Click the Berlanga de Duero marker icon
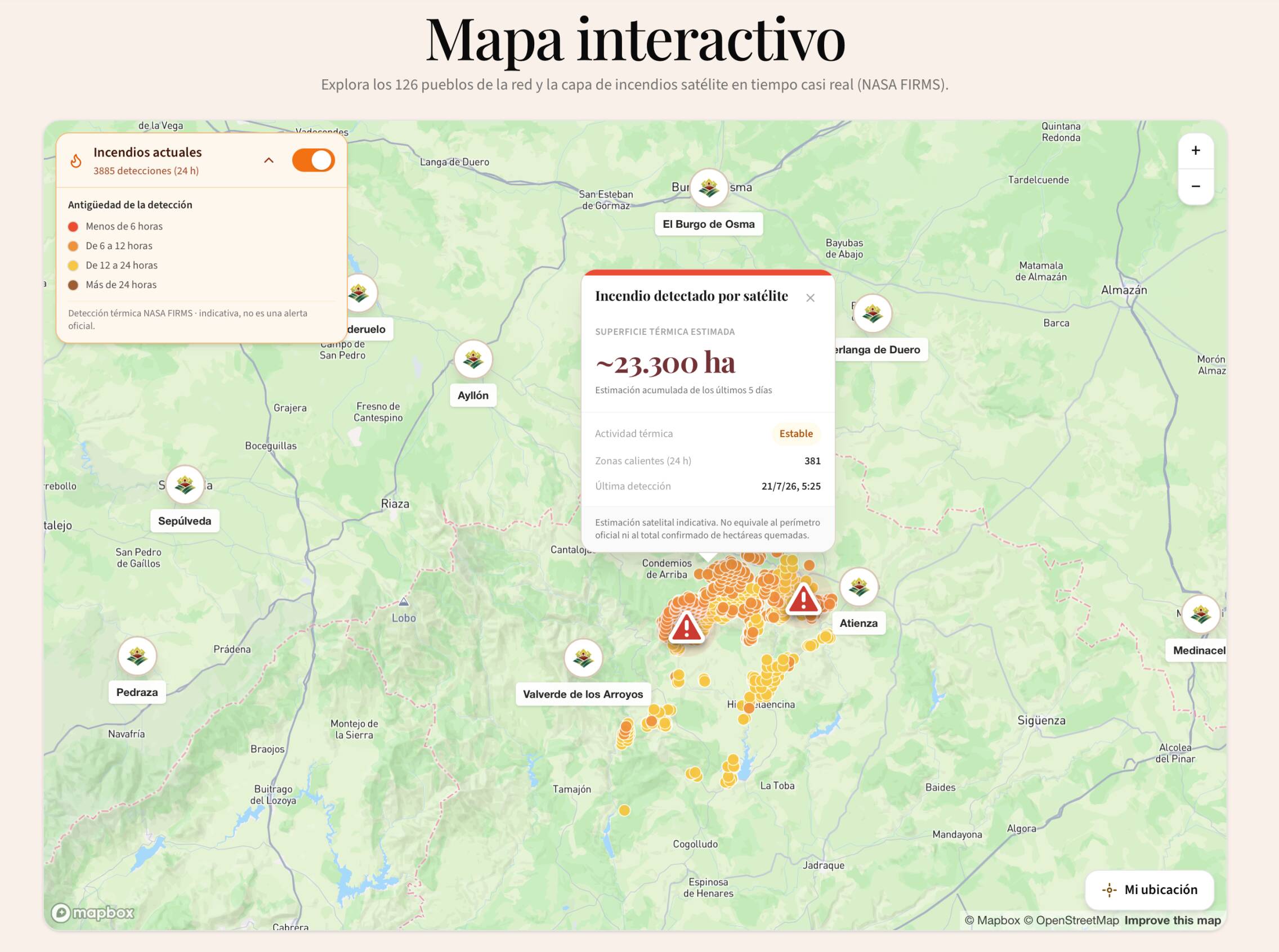This screenshot has height=952, width=1279. tap(873, 313)
